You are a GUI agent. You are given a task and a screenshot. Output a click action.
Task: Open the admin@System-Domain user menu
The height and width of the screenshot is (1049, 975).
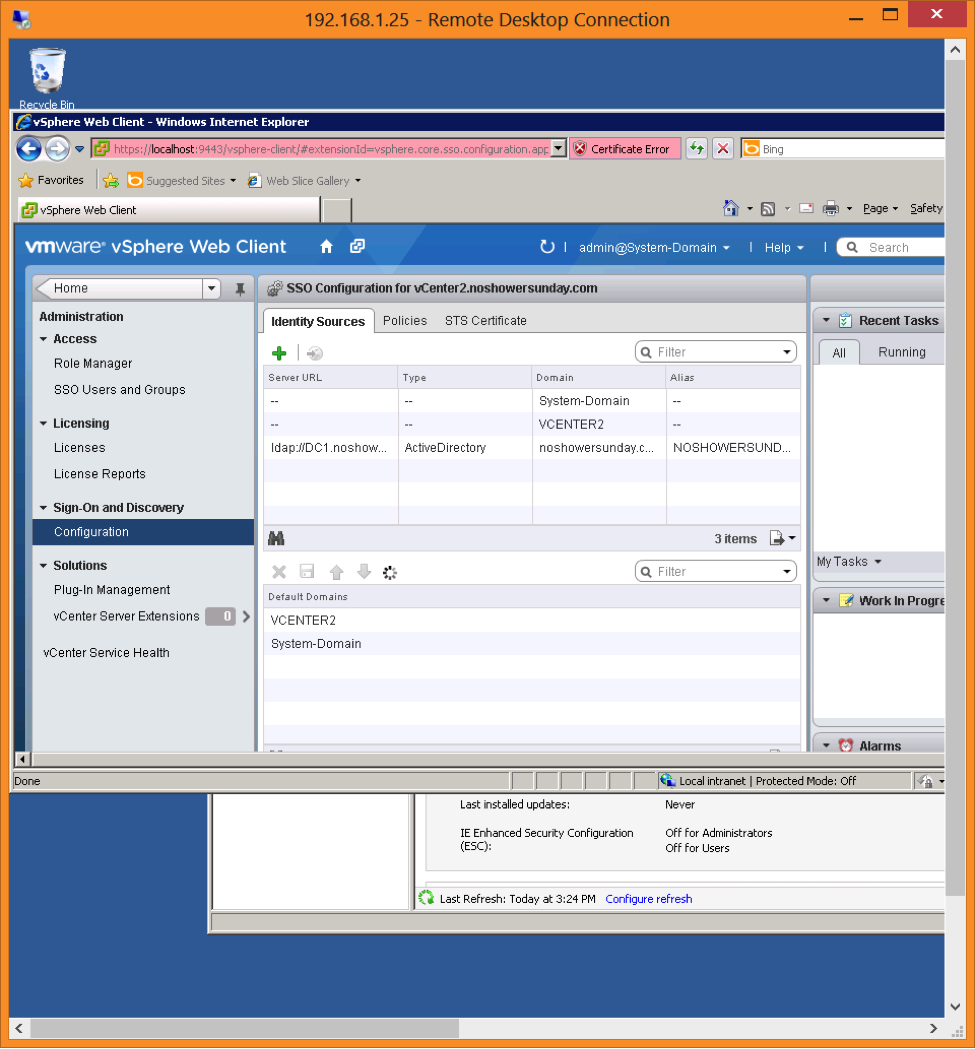654,248
